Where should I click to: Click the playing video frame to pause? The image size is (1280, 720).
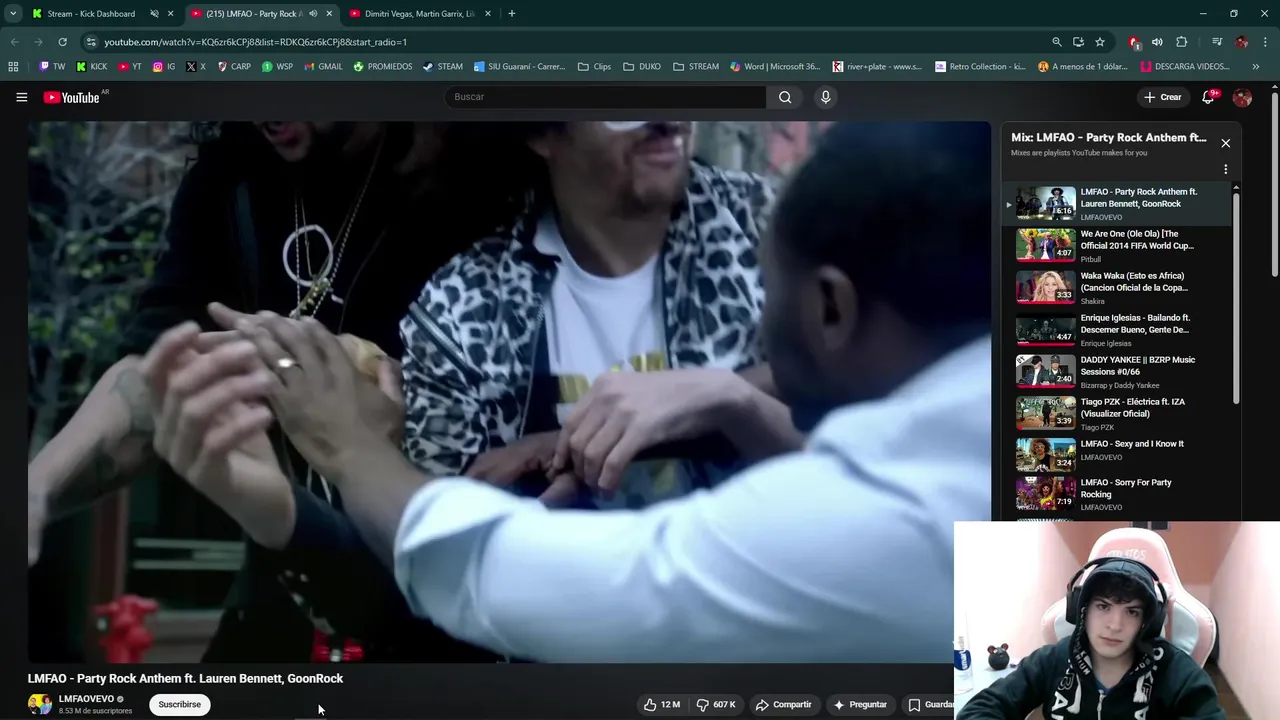tap(508, 392)
